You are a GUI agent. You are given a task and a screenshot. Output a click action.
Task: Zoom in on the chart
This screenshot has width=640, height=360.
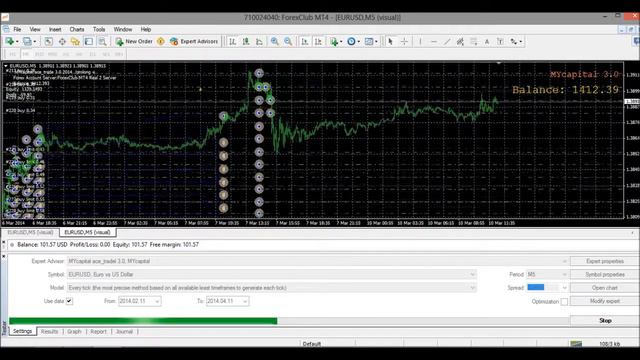click(x=275, y=41)
